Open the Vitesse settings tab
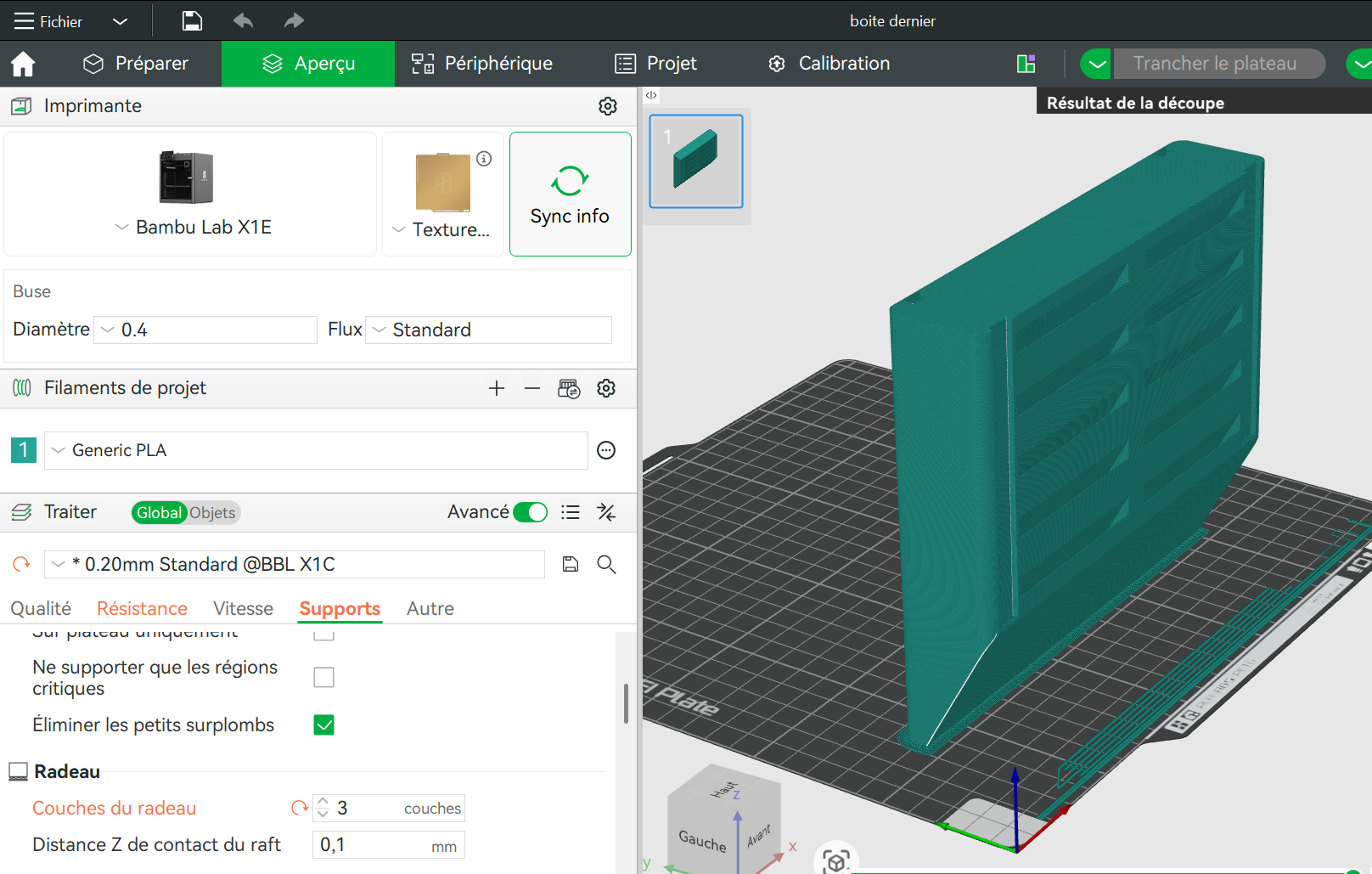 (x=243, y=608)
